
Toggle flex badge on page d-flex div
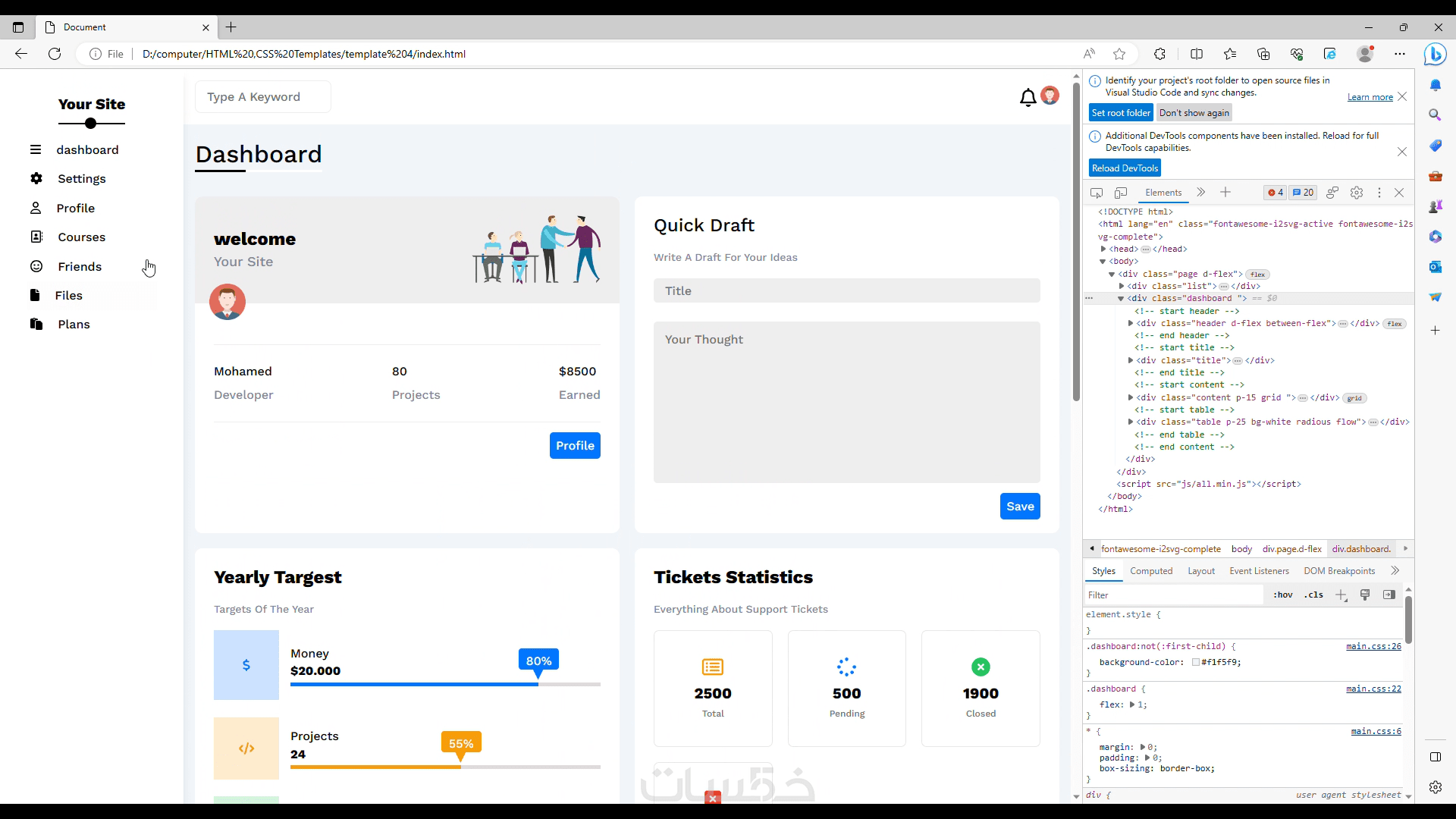pyautogui.click(x=1257, y=275)
